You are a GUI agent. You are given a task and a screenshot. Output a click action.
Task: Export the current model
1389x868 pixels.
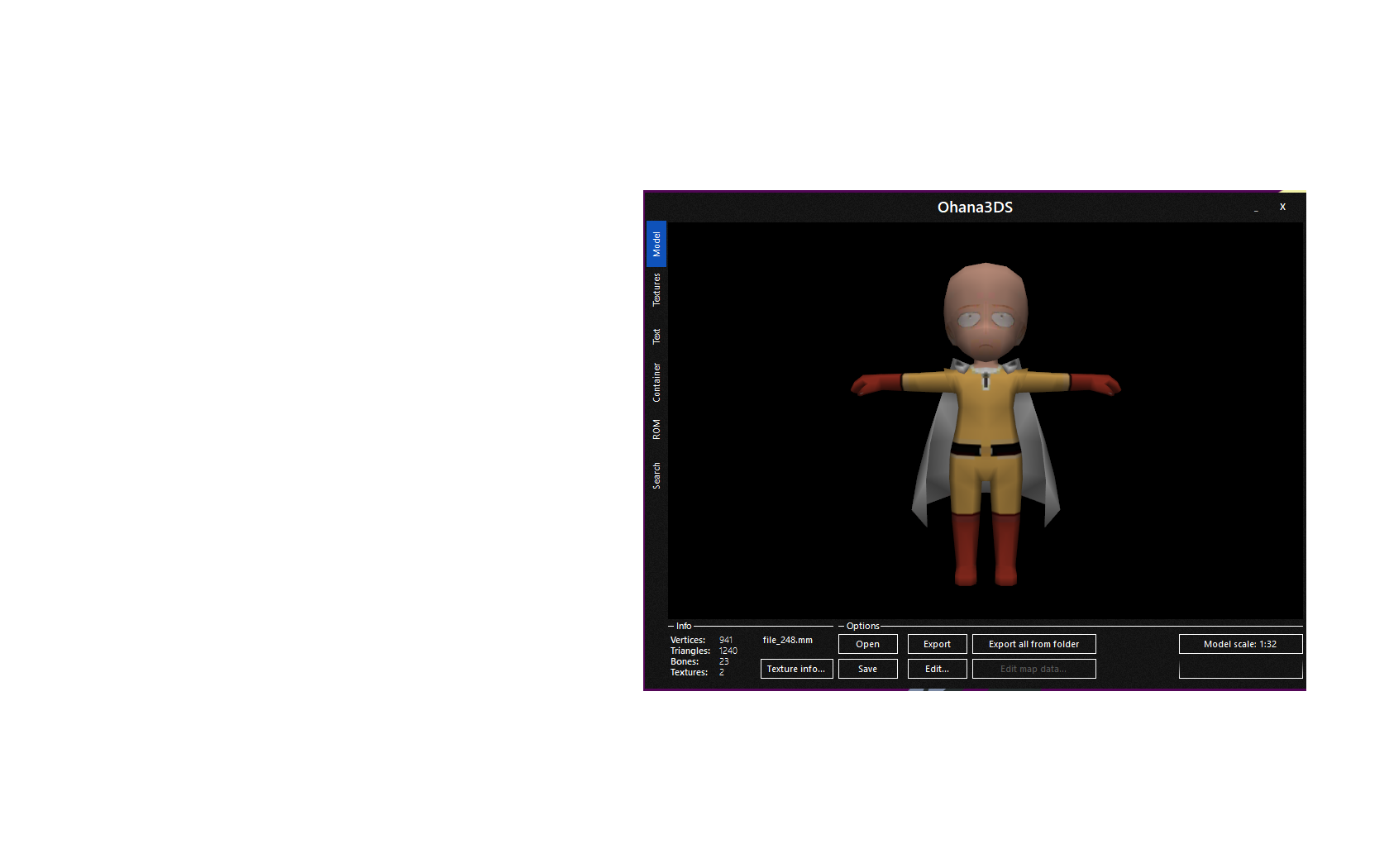[938, 644]
